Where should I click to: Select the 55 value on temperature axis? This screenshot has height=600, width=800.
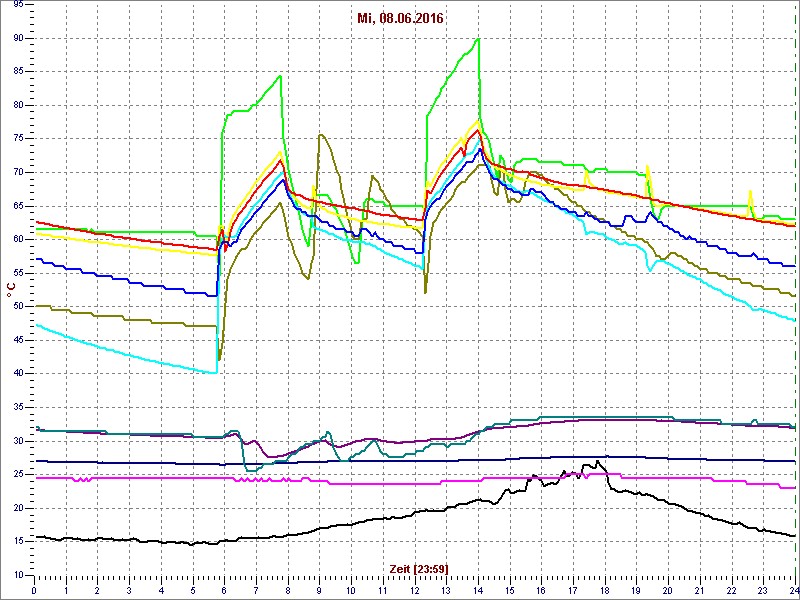[x=16, y=273]
